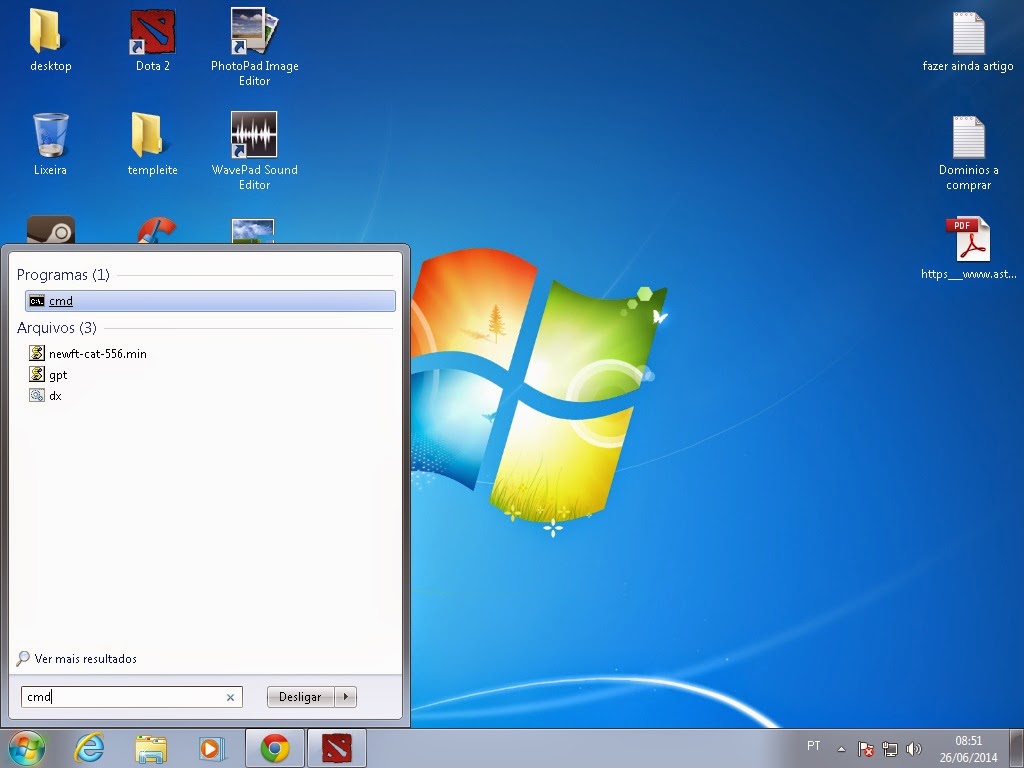Click the script icon beside gpt
The width and height of the screenshot is (1024, 768).
click(37, 374)
